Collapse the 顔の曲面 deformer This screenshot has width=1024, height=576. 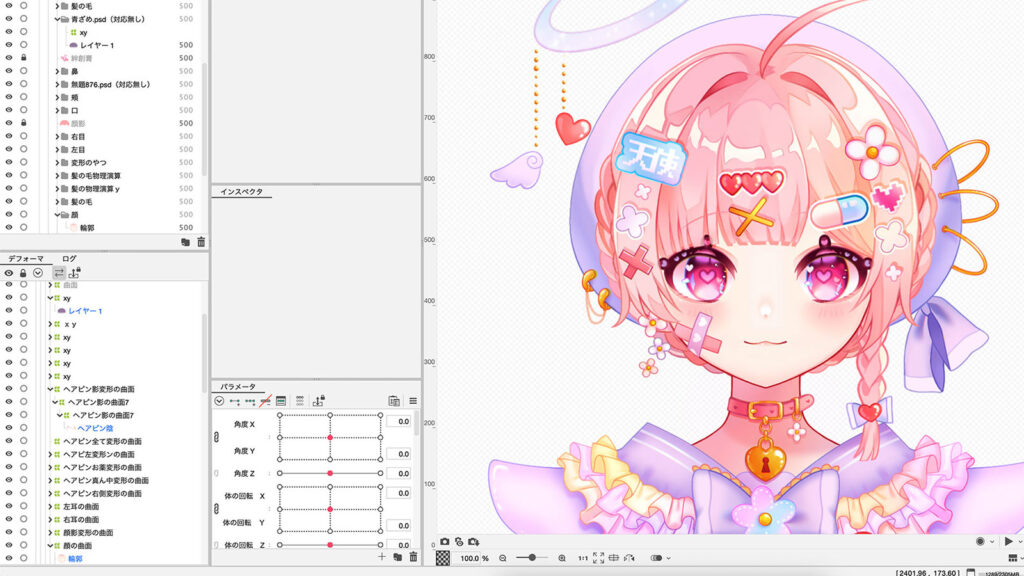pos(50,546)
